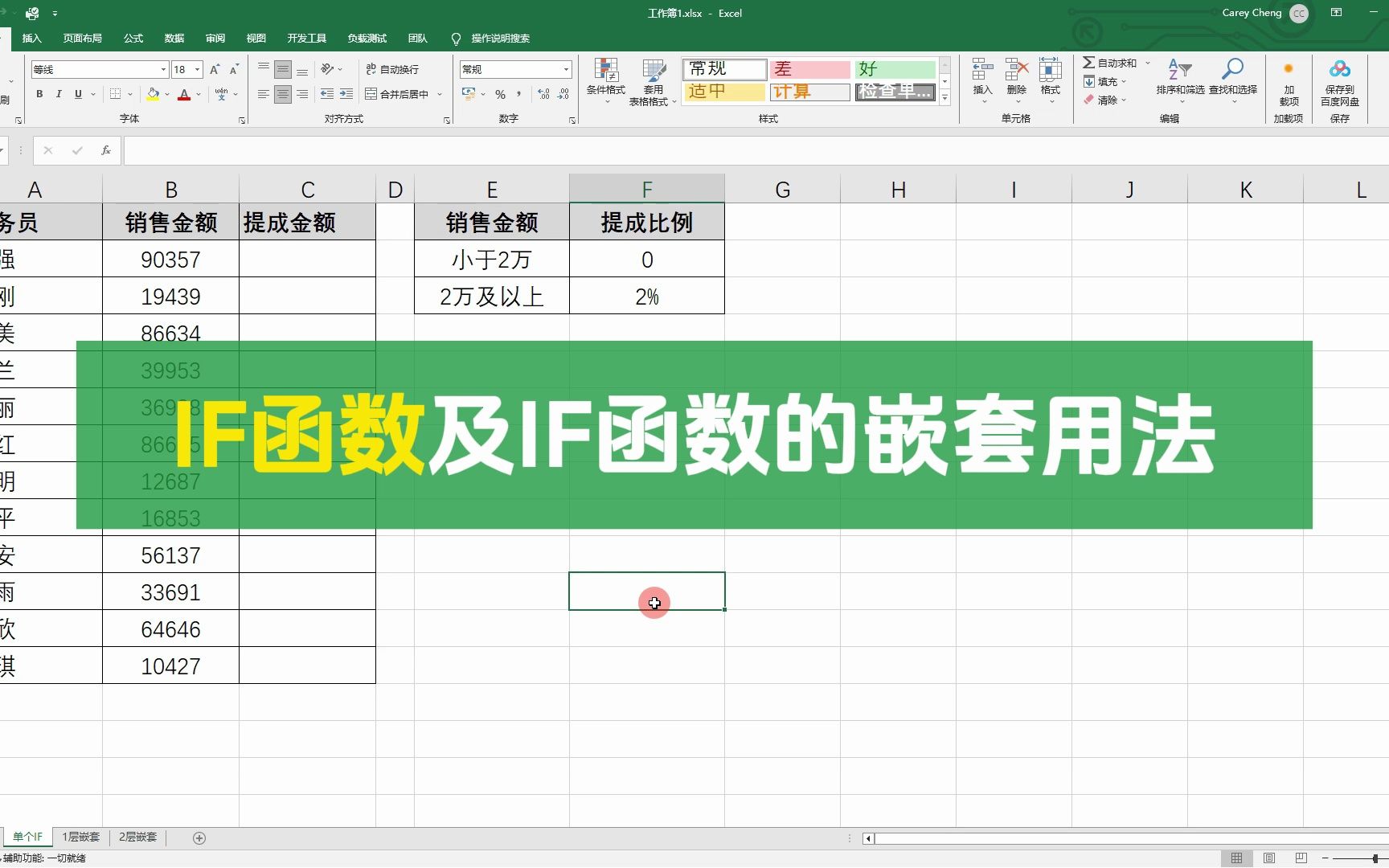The height and width of the screenshot is (868, 1389).
Task: Apply the yellow fill color bucket
Action: tap(153, 94)
